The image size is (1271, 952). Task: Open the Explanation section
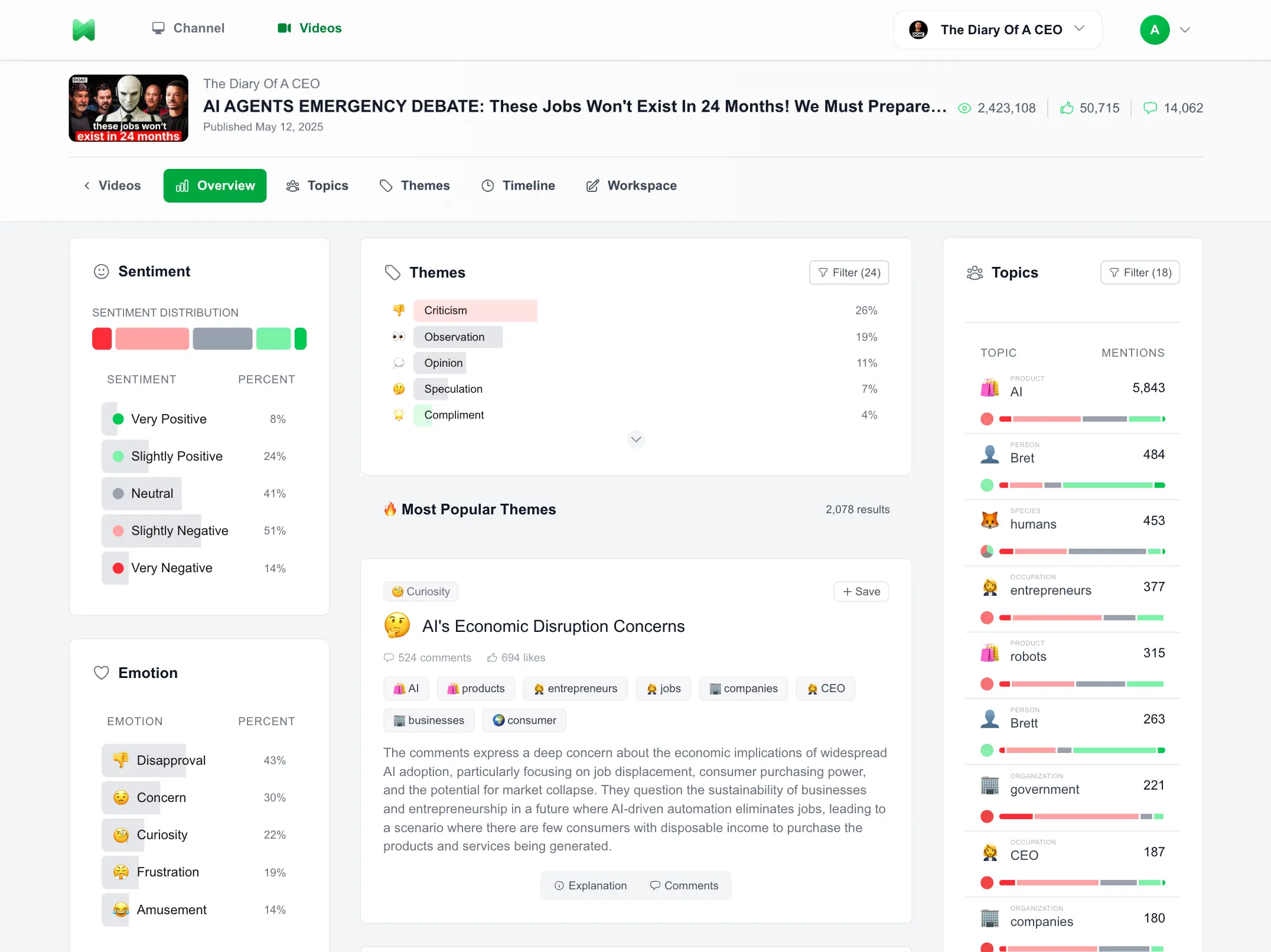point(591,885)
